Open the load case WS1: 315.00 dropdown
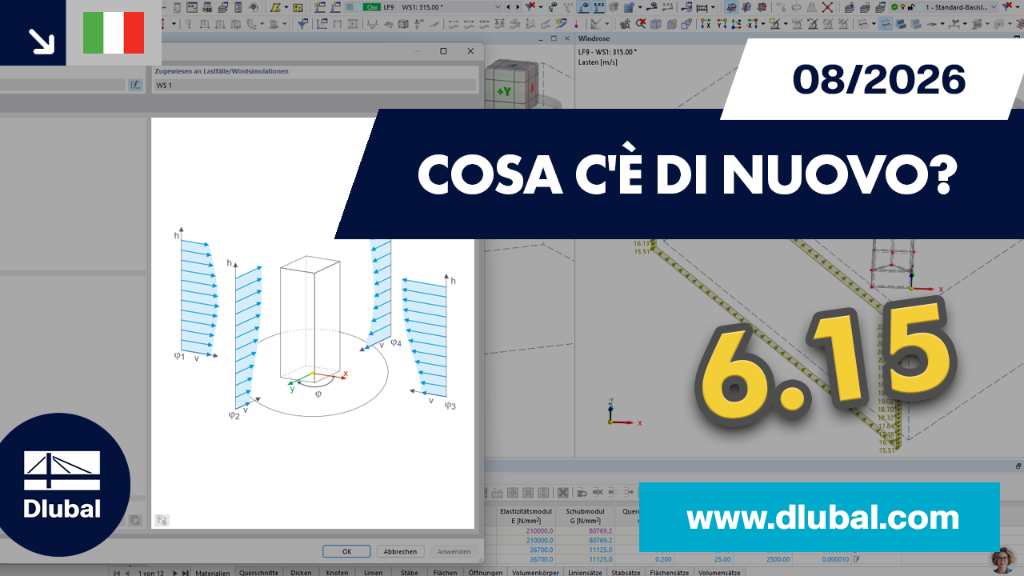The width and height of the screenshot is (1024, 576). (498, 7)
